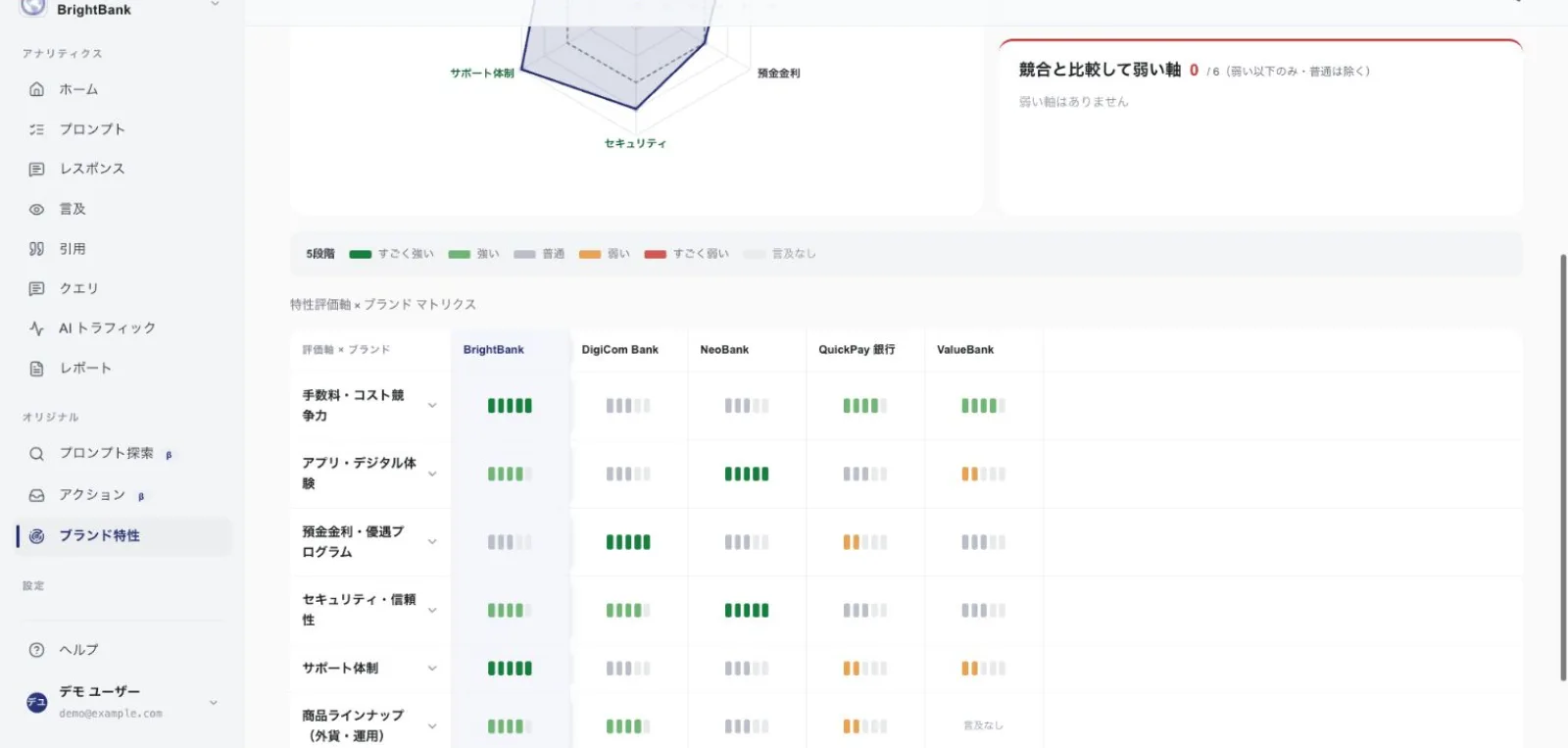Click the クエリ icon in sidebar
The height and width of the screenshot is (748, 1568).
coord(36,288)
